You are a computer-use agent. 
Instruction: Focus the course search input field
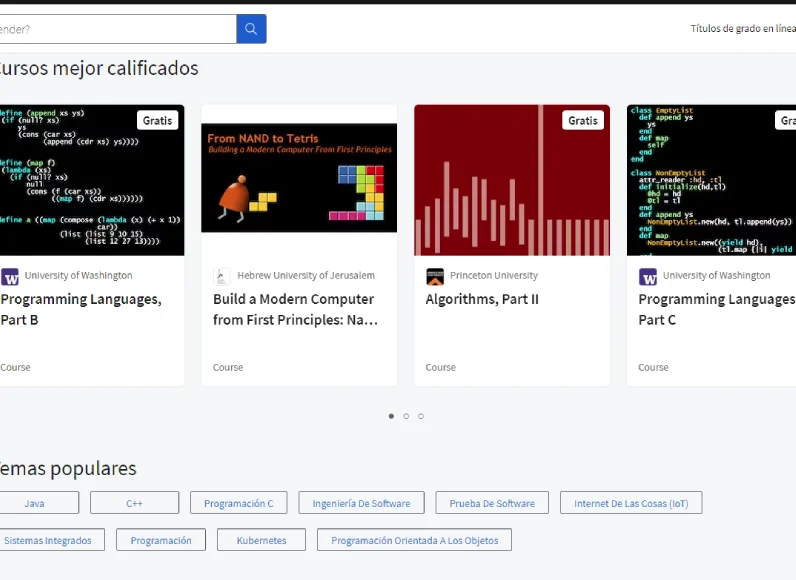[x=118, y=29]
